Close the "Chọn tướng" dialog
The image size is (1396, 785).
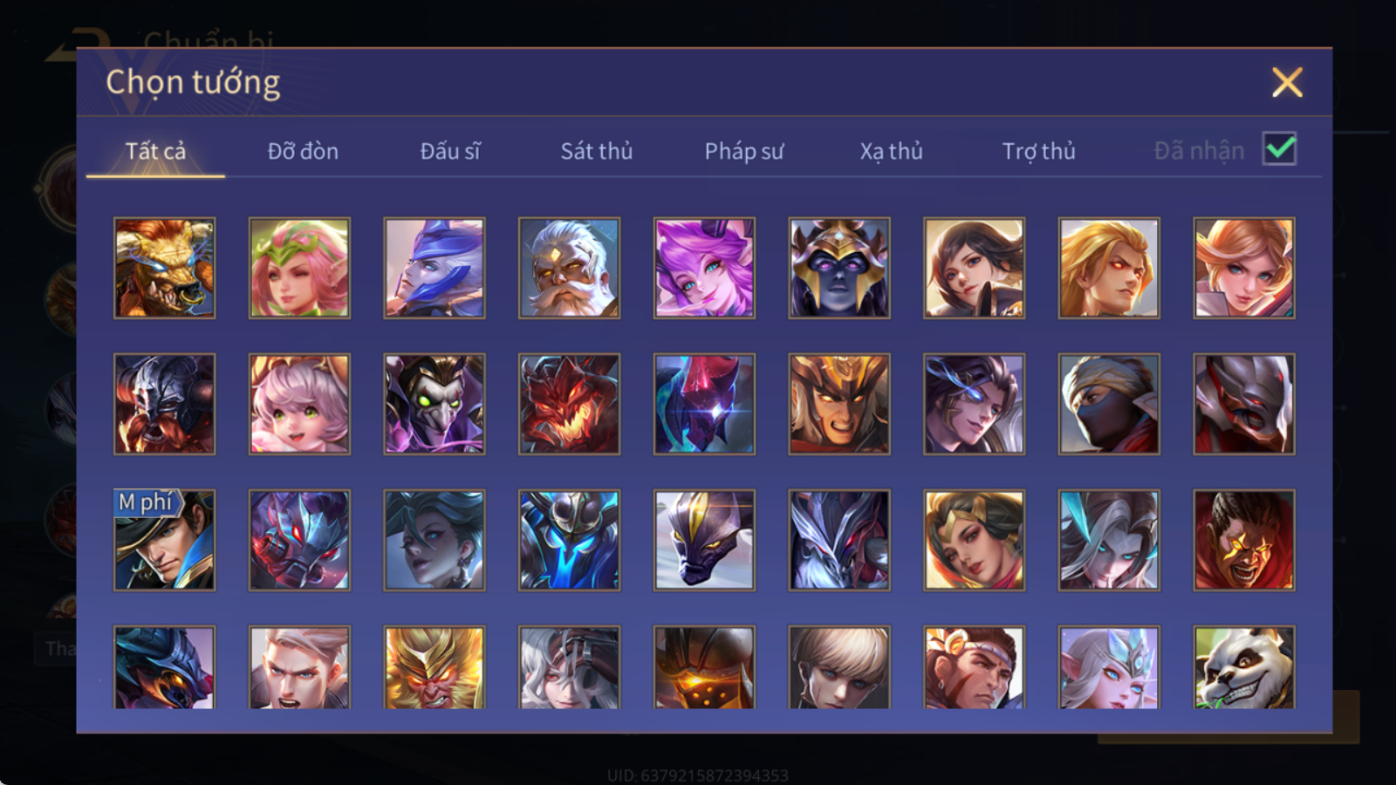(x=1287, y=82)
